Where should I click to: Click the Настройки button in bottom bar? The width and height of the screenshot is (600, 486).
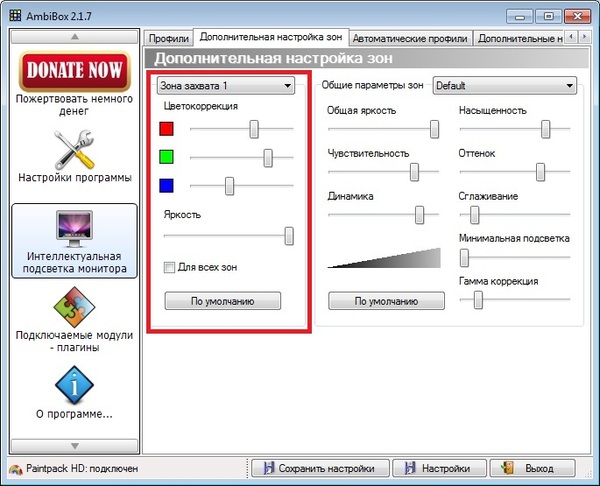coord(440,468)
